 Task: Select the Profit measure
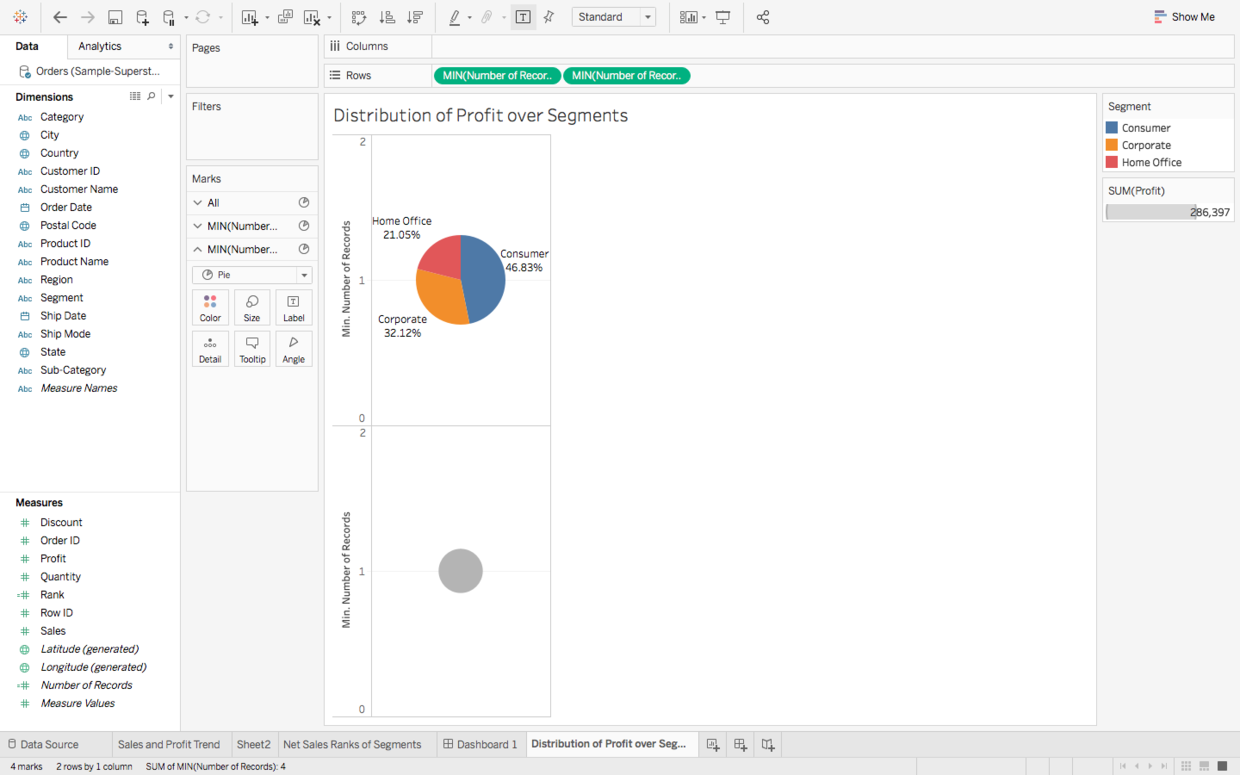tap(53, 559)
